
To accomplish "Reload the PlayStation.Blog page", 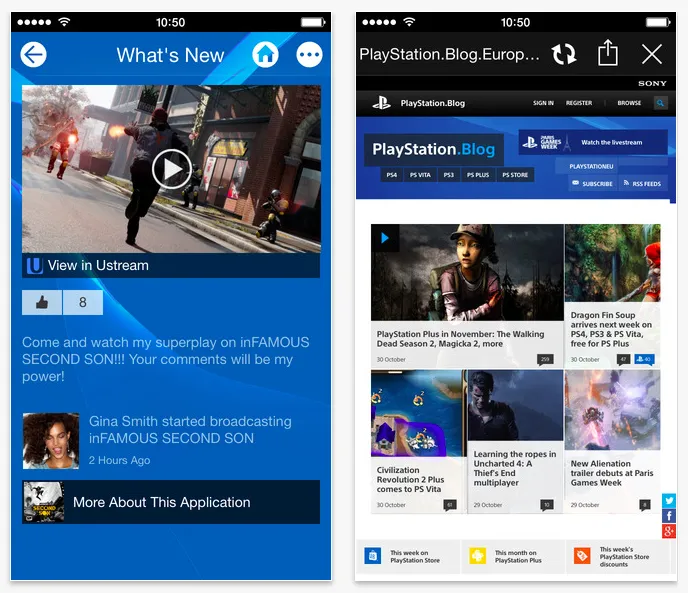I will point(564,54).
